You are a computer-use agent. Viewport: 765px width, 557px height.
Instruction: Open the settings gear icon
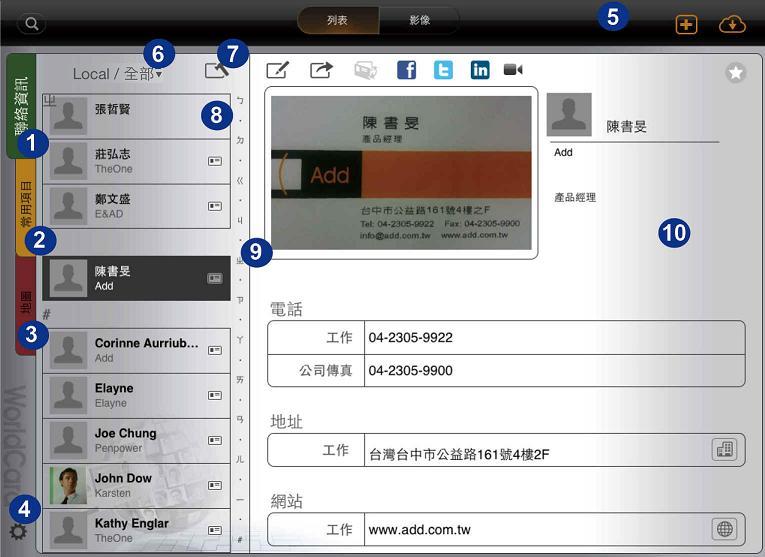point(17,533)
